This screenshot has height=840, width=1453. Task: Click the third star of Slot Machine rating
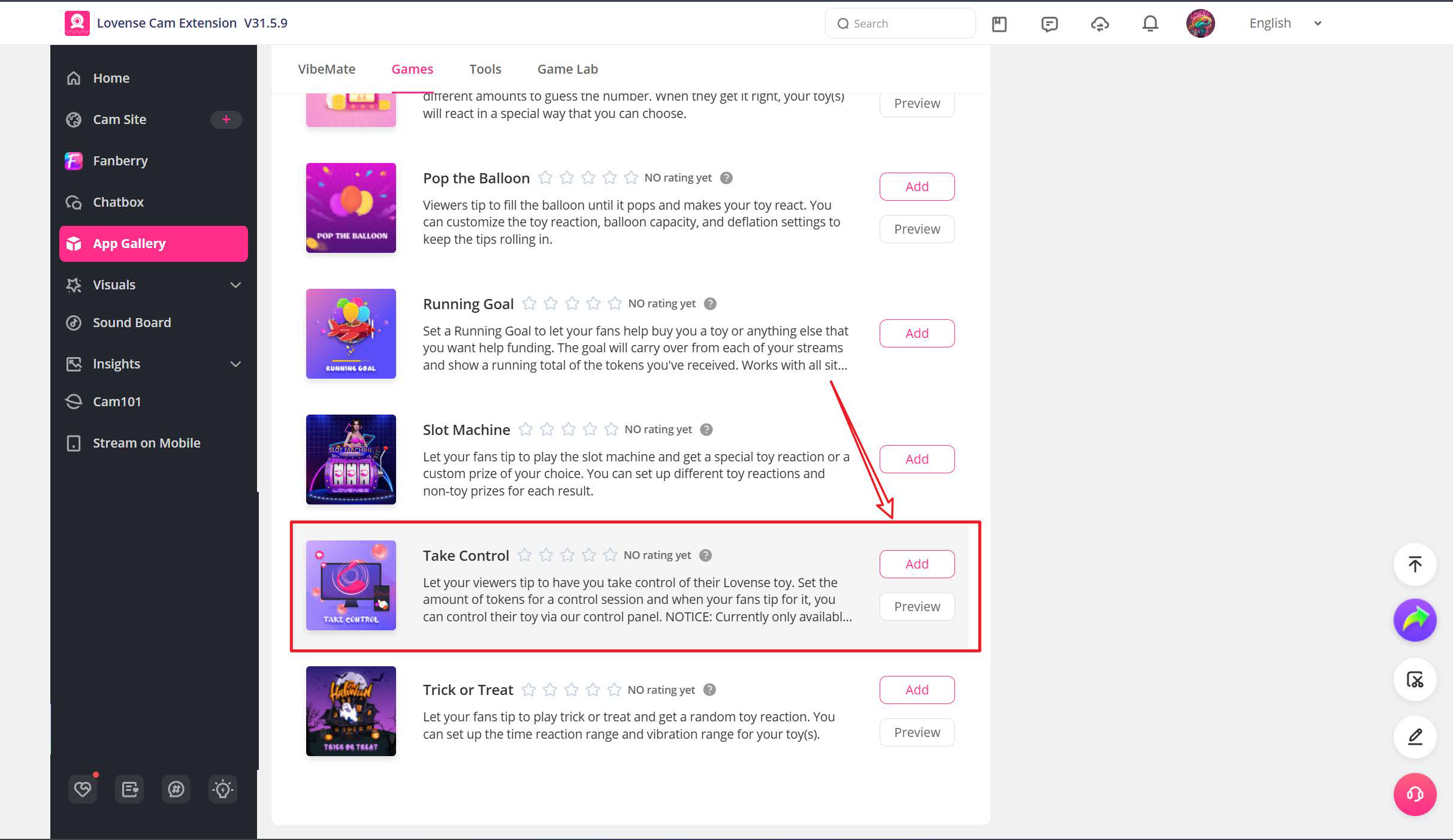click(x=569, y=429)
